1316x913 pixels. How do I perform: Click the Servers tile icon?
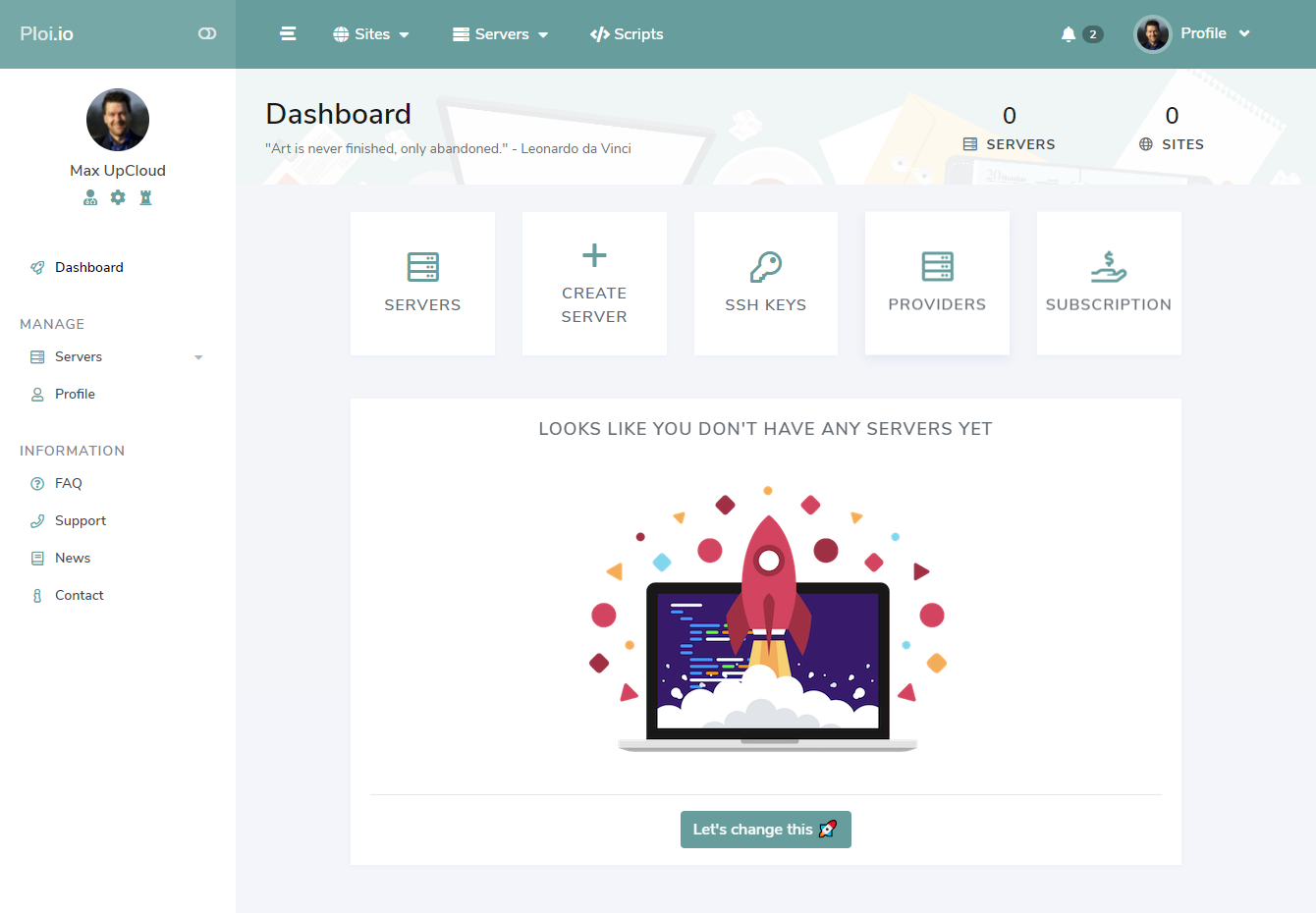[422, 267]
